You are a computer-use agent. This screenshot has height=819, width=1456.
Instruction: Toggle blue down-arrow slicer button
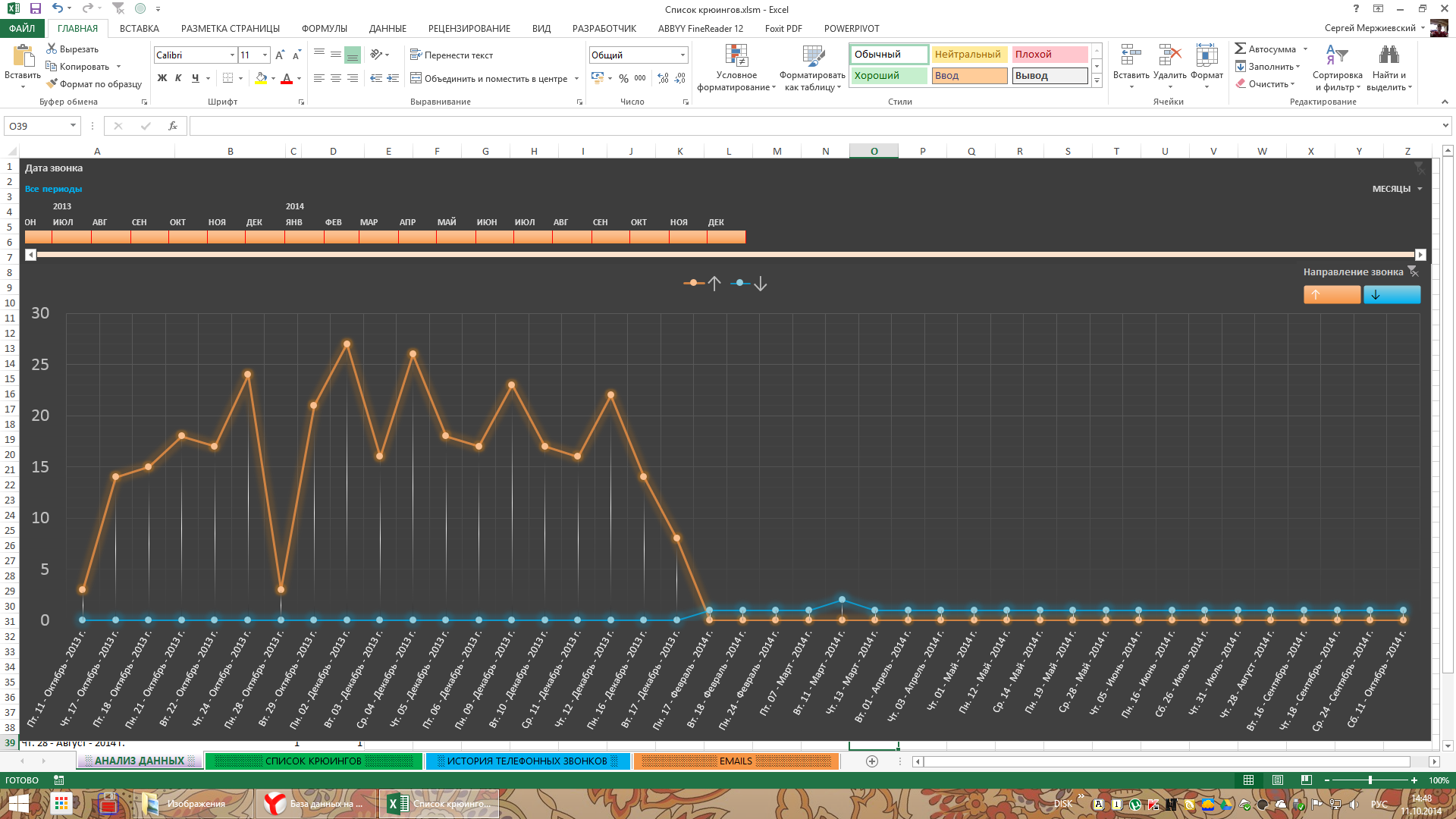[x=1392, y=295]
